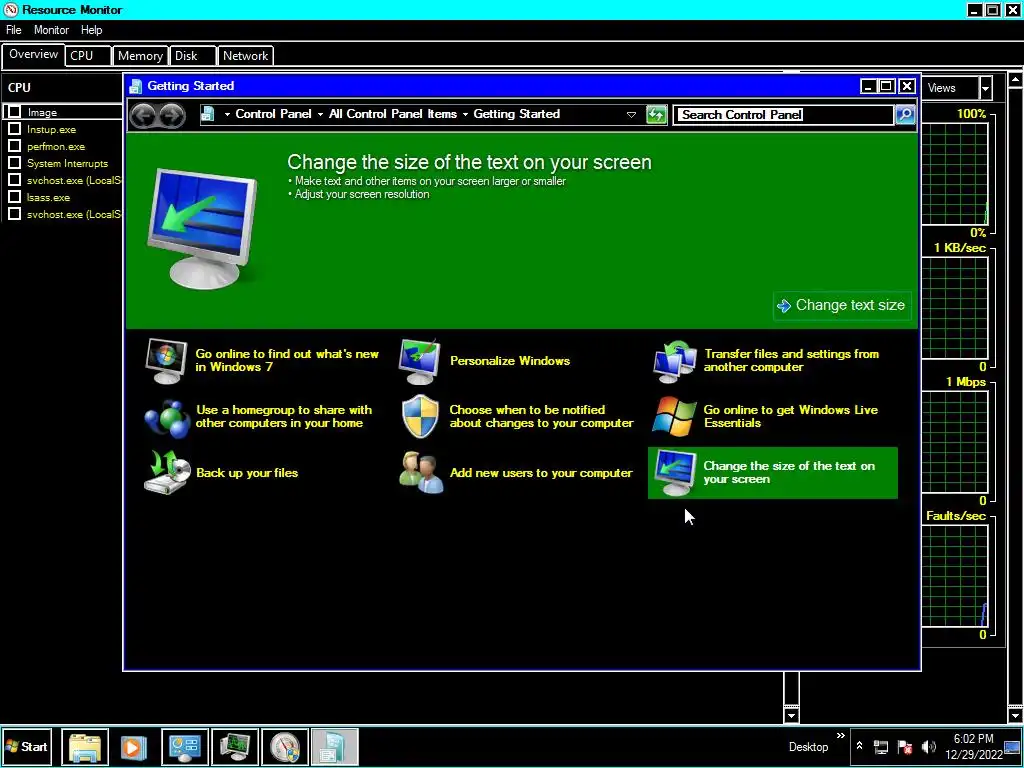This screenshot has width=1024, height=768.
Task: Open the address bar history dropdown
Action: click(x=632, y=115)
